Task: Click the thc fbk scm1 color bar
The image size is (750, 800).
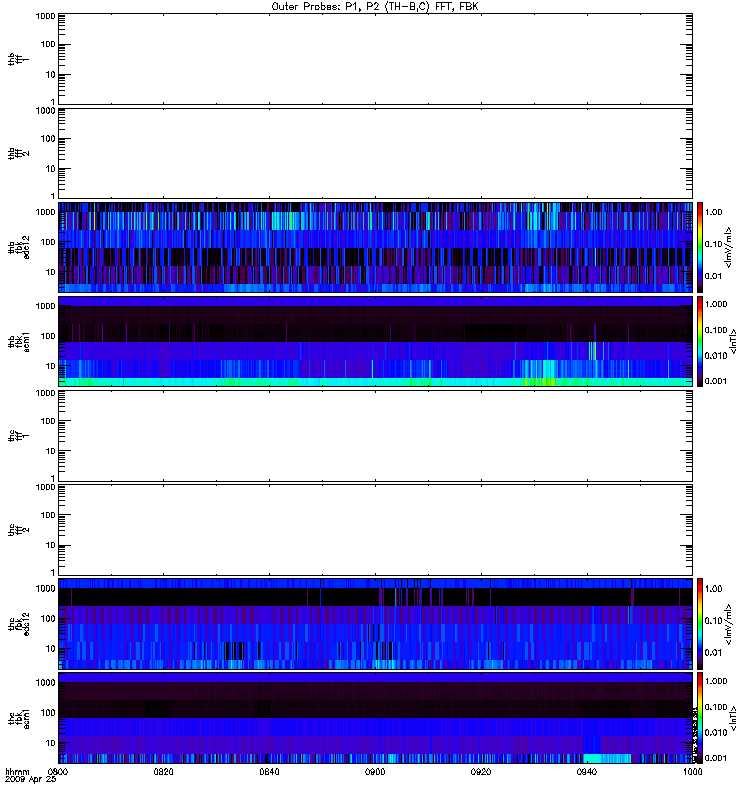Action: [700, 718]
